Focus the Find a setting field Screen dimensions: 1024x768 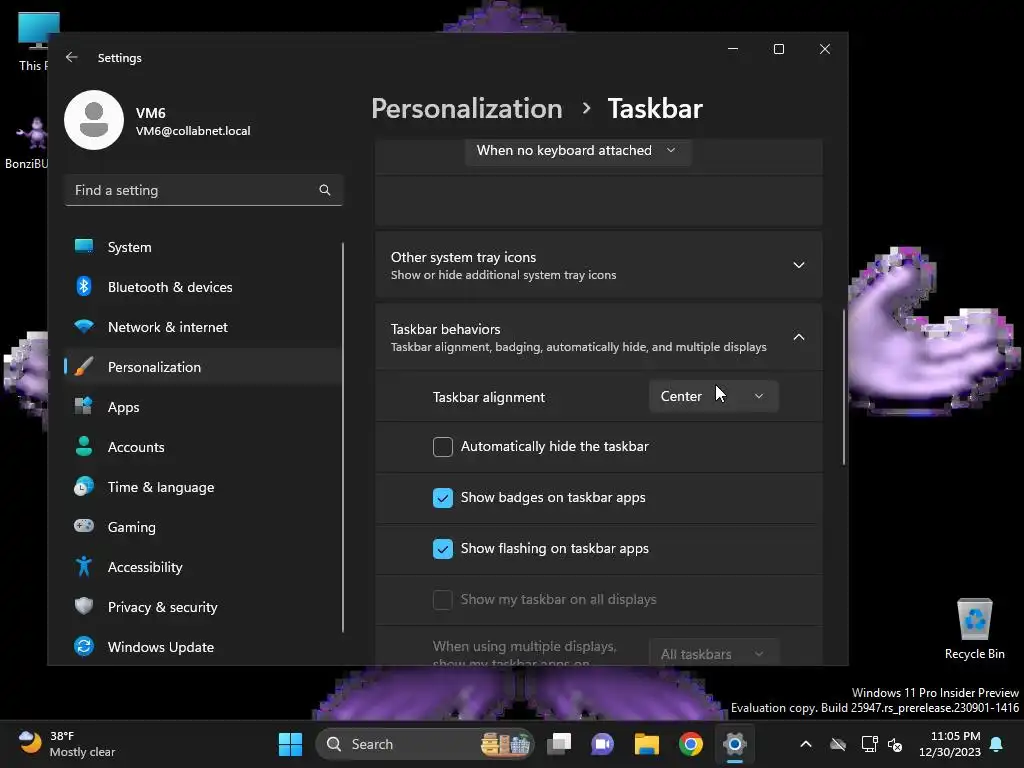[x=204, y=190]
